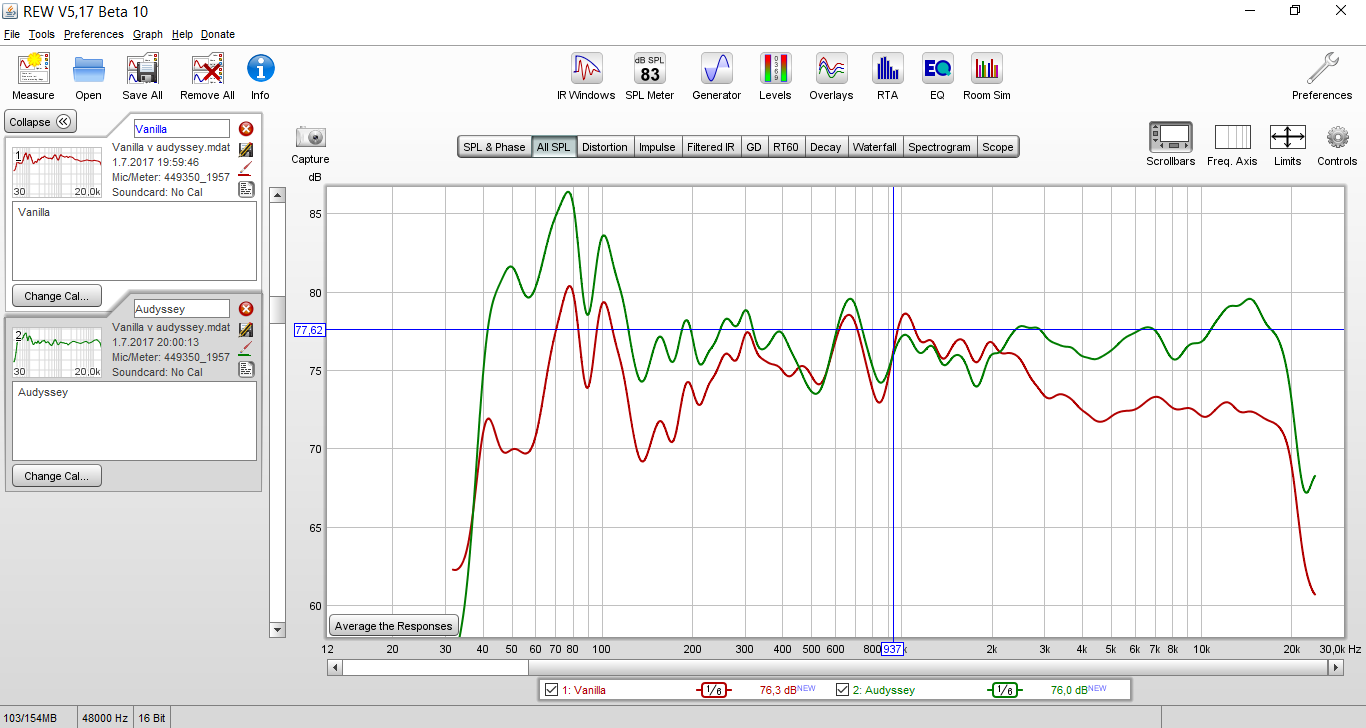
Task: Open Vanilla measurement notes icon
Action: [x=246, y=189]
